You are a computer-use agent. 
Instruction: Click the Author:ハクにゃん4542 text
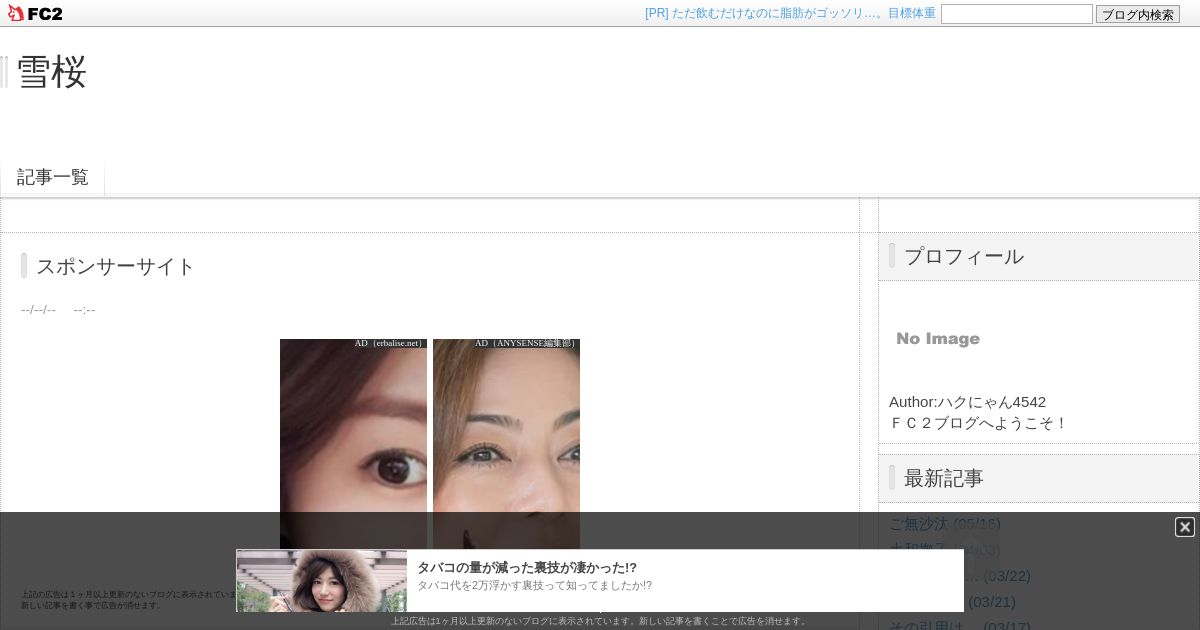967,401
